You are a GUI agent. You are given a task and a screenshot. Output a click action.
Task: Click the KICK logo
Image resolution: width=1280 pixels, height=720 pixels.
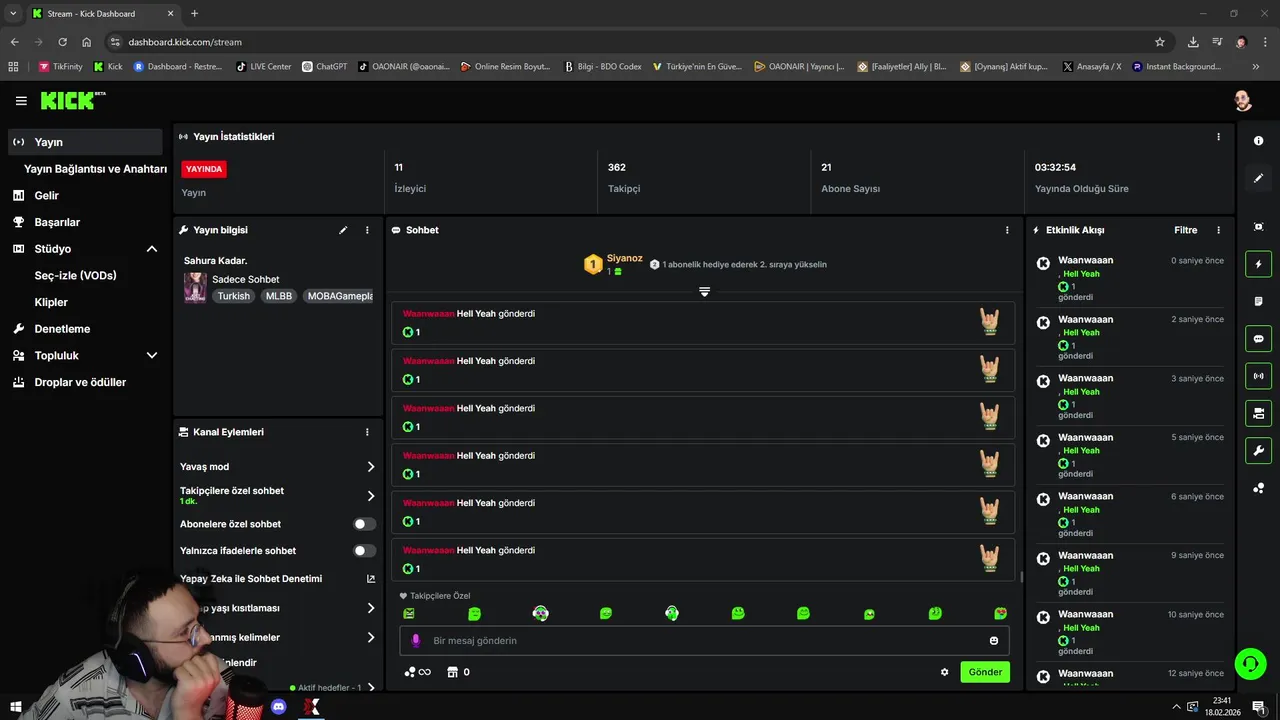[x=72, y=101]
